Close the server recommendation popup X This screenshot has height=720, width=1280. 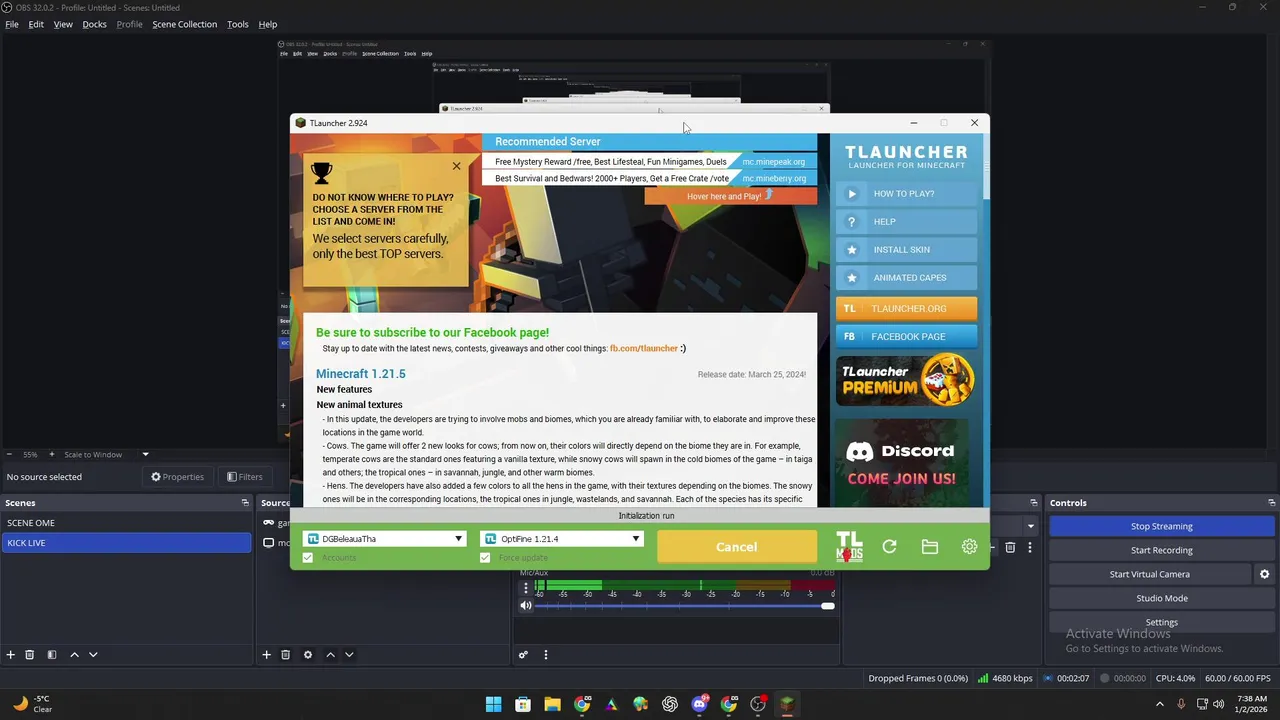click(456, 166)
